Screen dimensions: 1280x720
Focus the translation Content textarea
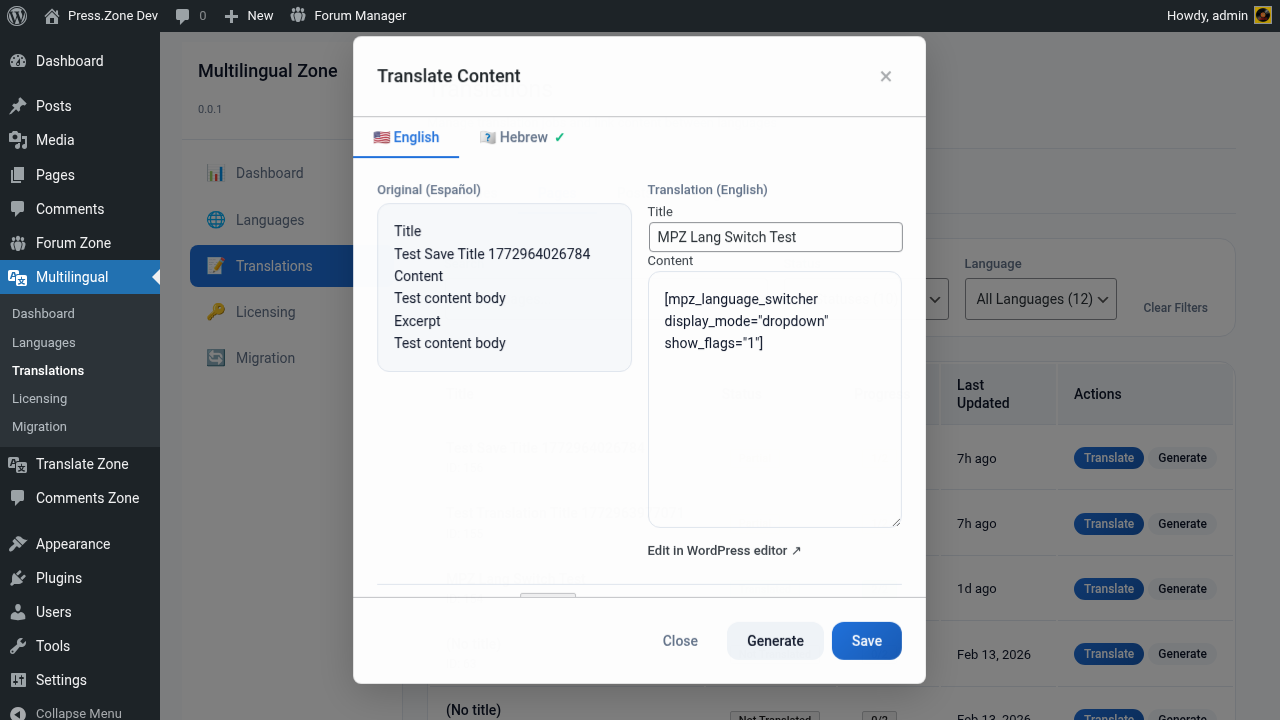click(x=775, y=400)
